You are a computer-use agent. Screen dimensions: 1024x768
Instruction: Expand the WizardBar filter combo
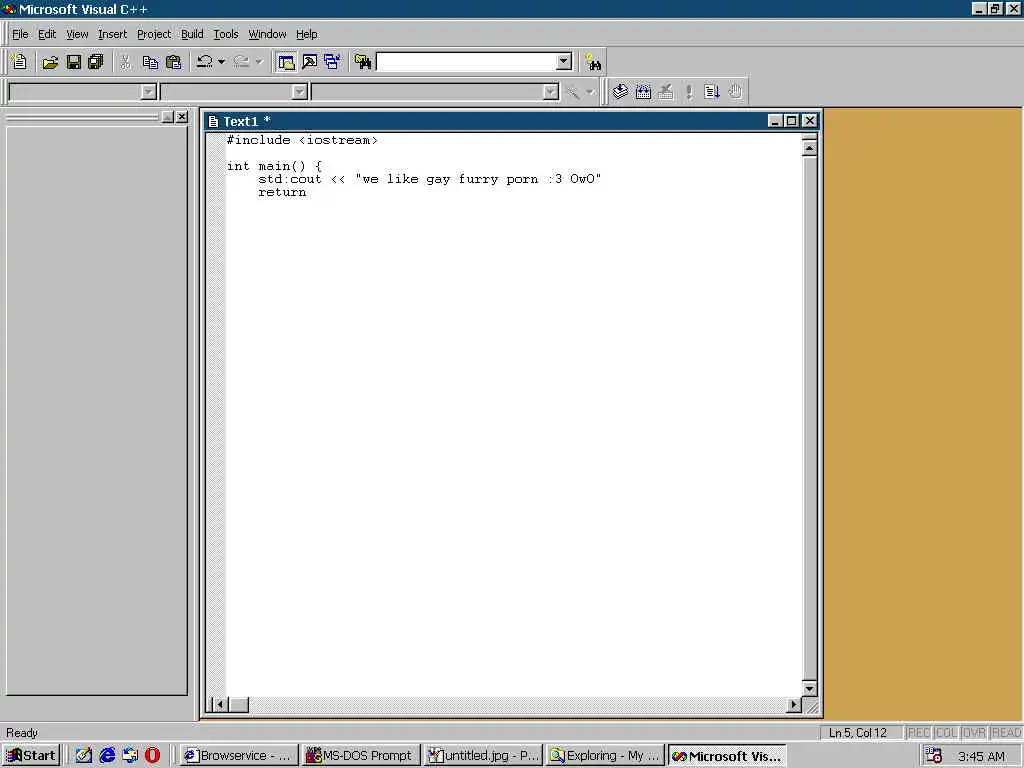(299, 92)
